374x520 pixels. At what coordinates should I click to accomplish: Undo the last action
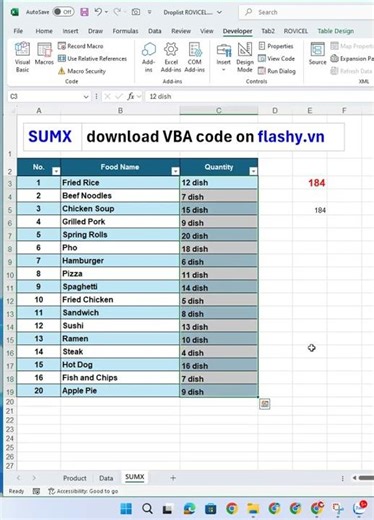click(x=98, y=12)
